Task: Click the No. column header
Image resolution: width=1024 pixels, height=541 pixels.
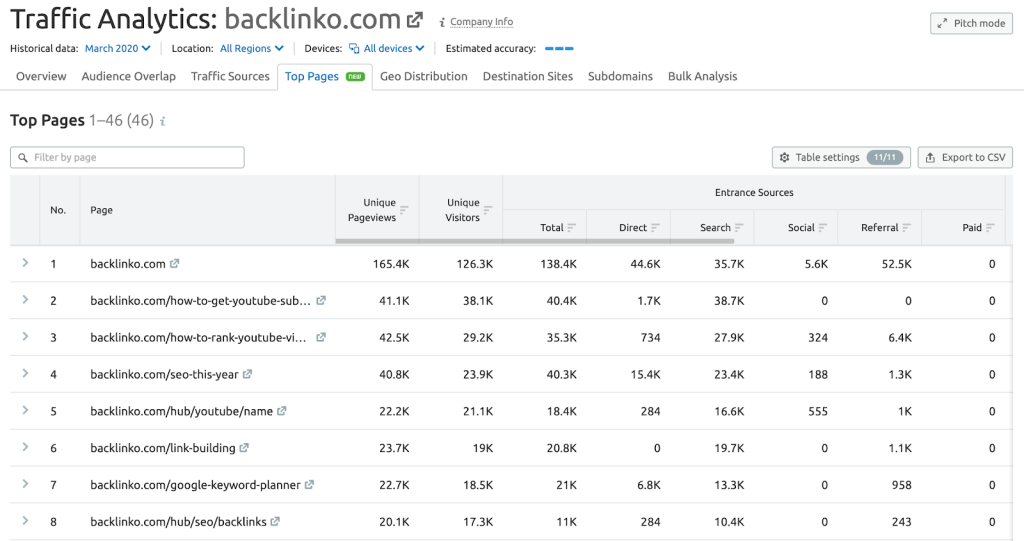Action: click(58, 210)
